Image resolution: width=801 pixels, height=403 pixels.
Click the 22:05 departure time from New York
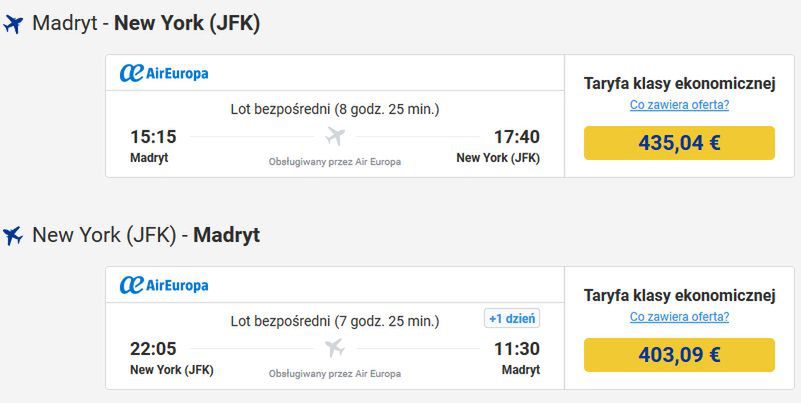point(153,349)
